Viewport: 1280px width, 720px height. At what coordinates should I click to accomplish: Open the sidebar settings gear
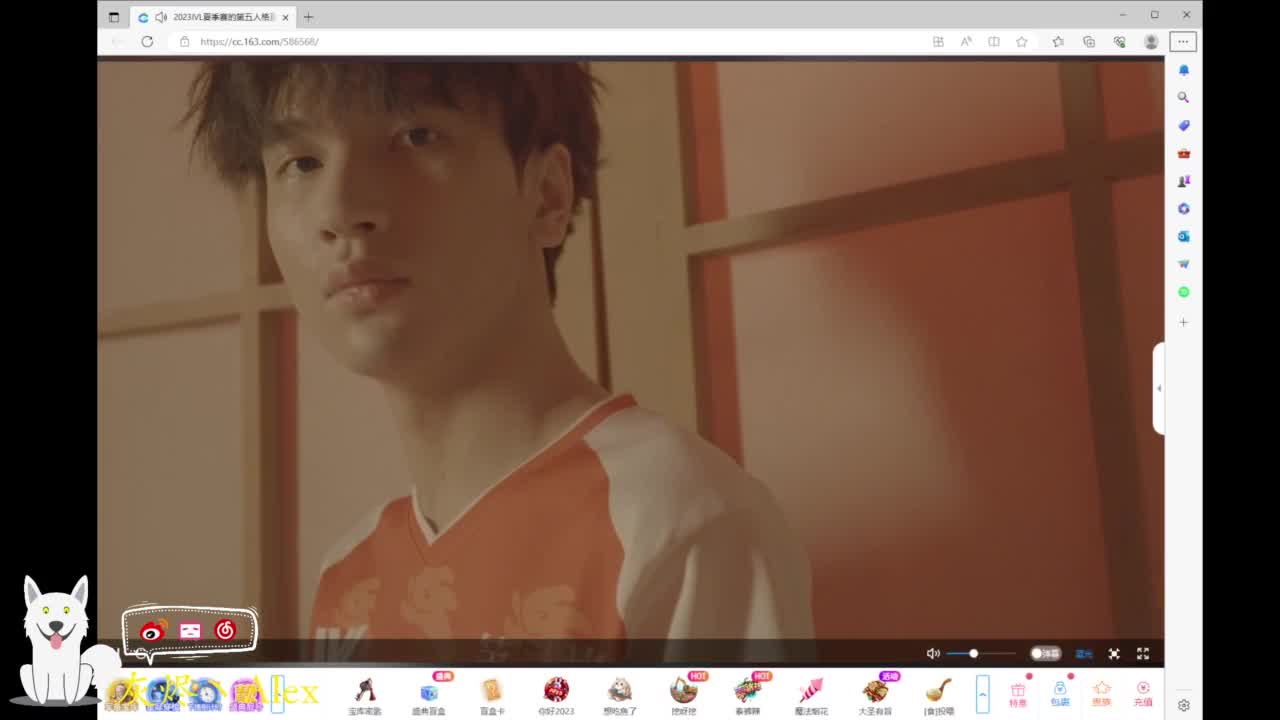pos(1184,705)
